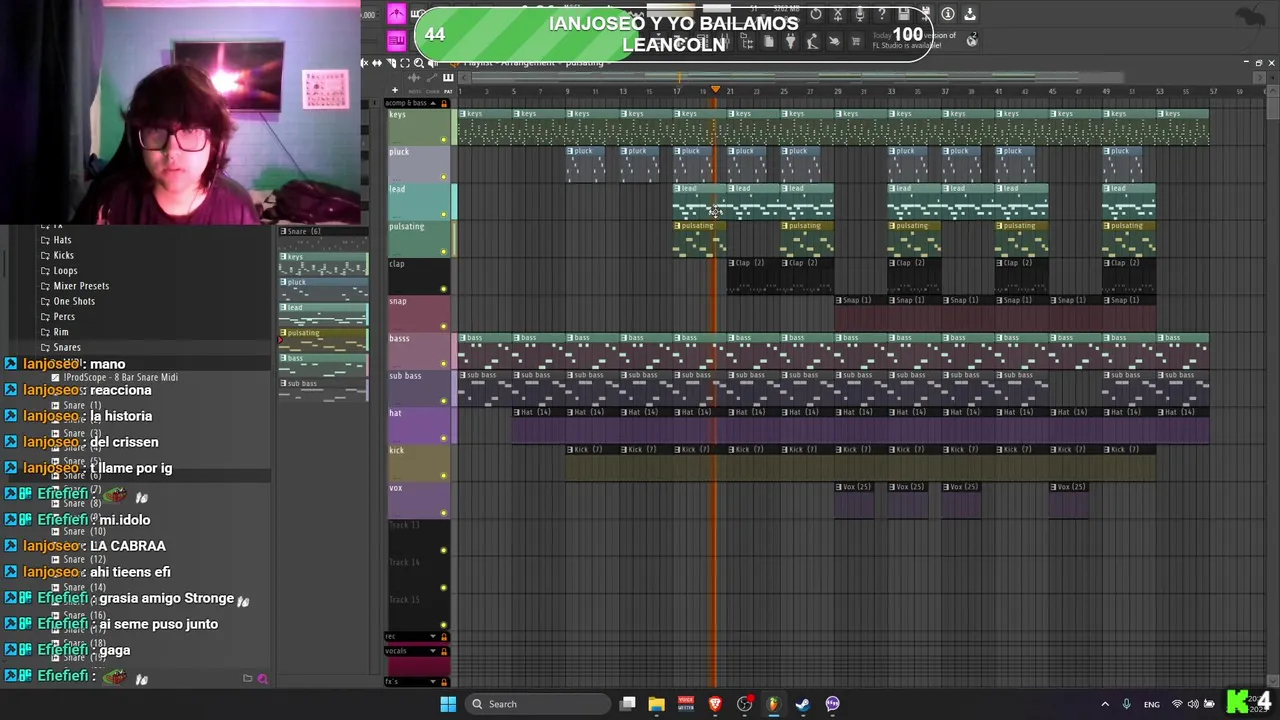Expand the Rim folder
Image resolution: width=1280 pixels, height=720 pixels.
pyautogui.click(x=61, y=332)
